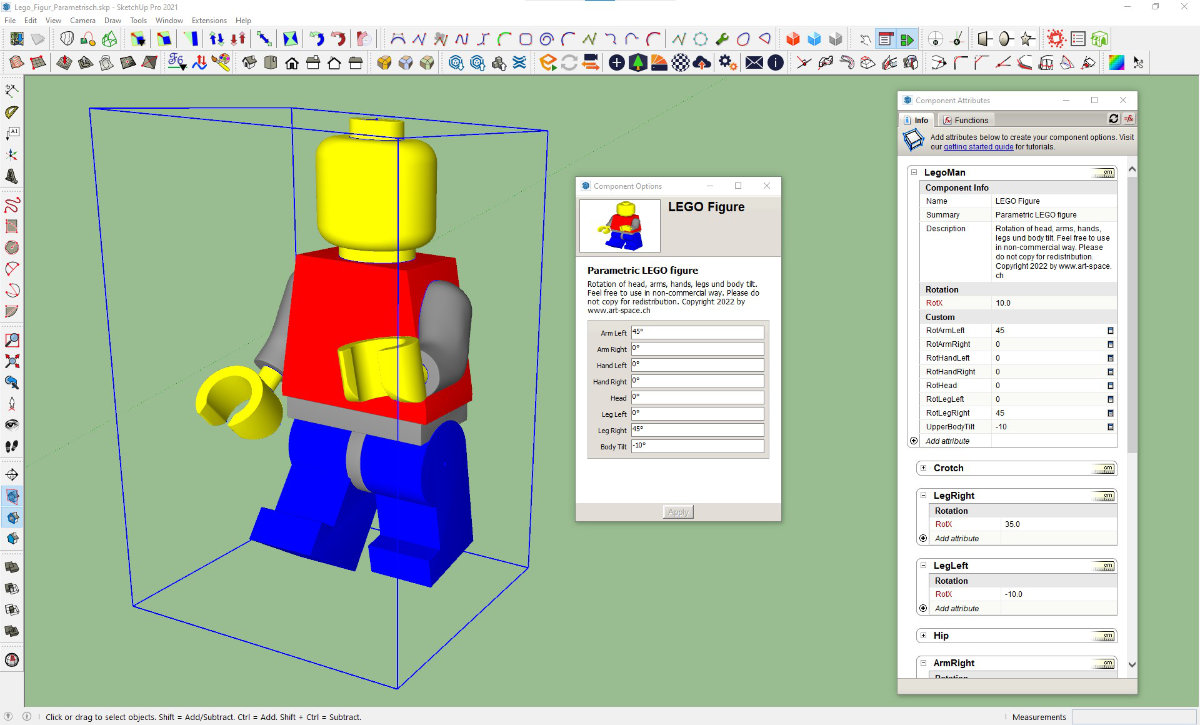Image resolution: width=1200 pixels, height=725 pixels.
Task: Open details button for RotArmLeft attribute
Action: (x=1110, y=330)
